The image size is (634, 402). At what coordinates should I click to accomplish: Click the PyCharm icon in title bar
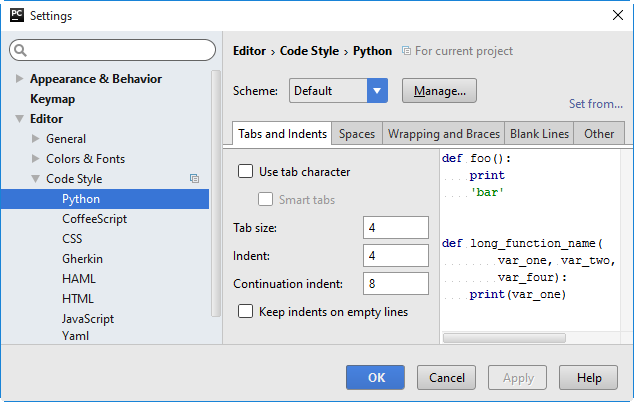(16, 16)
